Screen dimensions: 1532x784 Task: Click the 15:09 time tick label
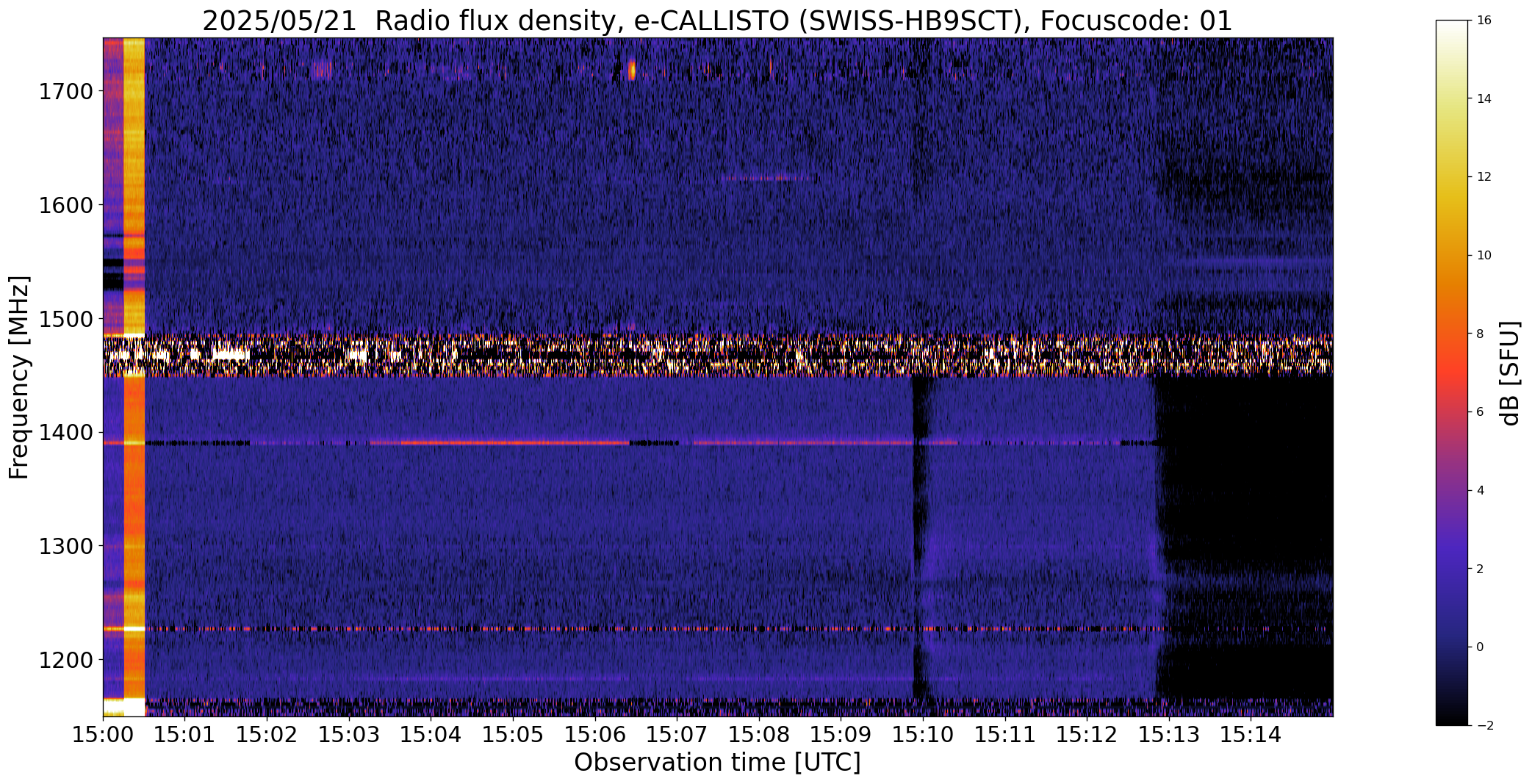click(841, 734)
